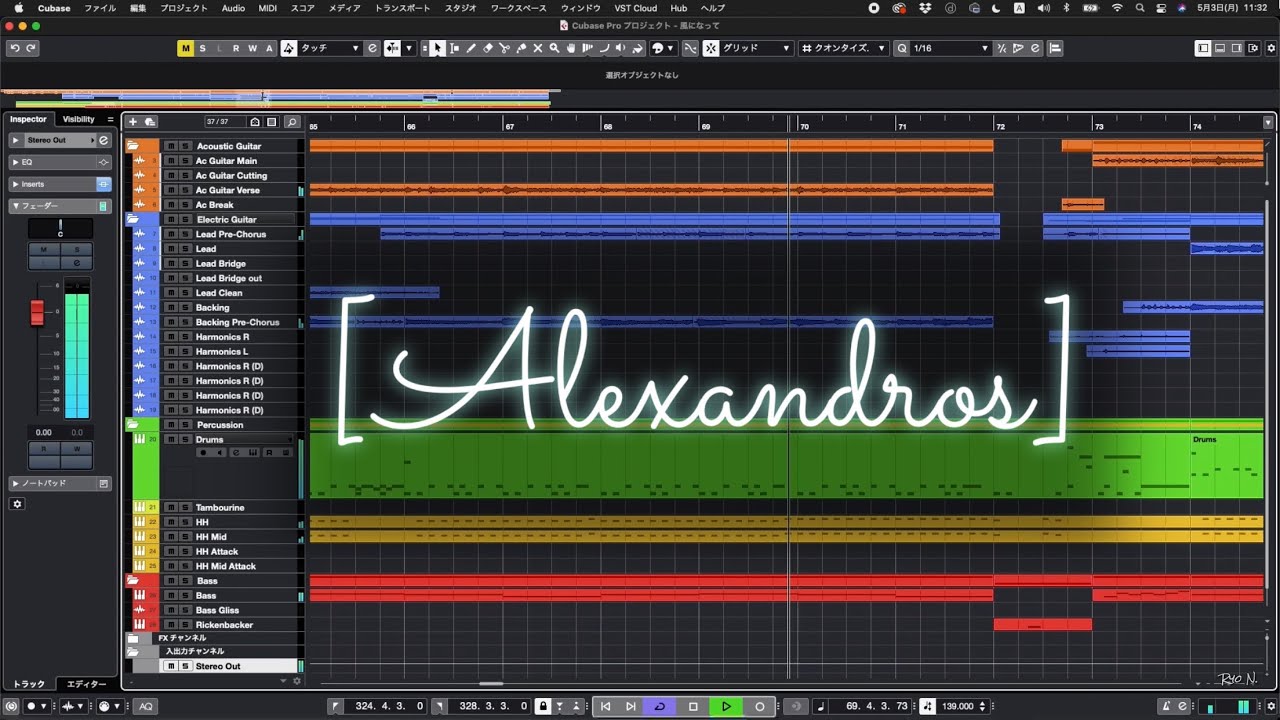Select the arrow Object Selection tool

coord(437,48)
